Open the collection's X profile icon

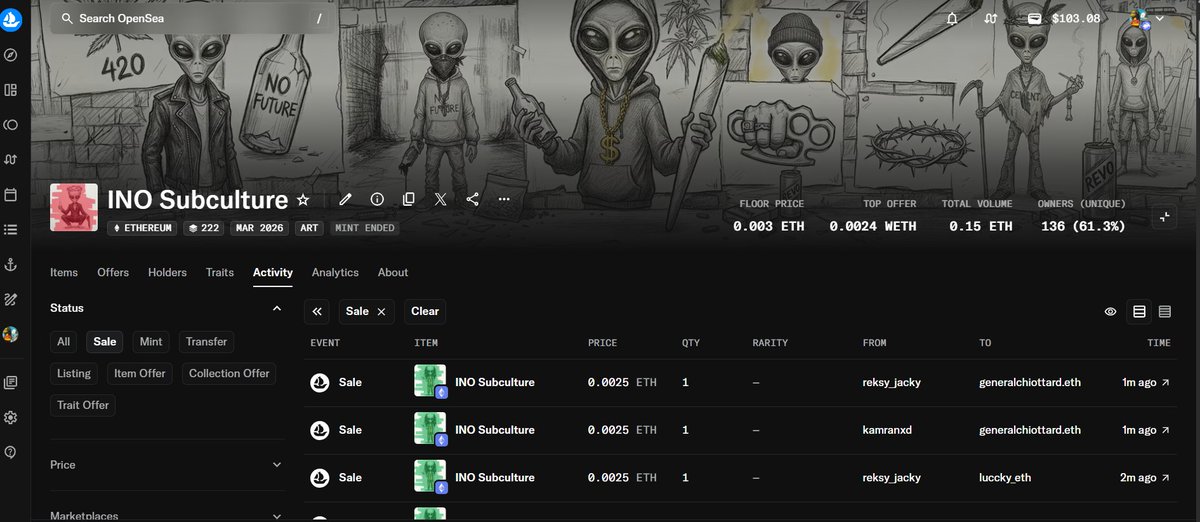point(441,199)
